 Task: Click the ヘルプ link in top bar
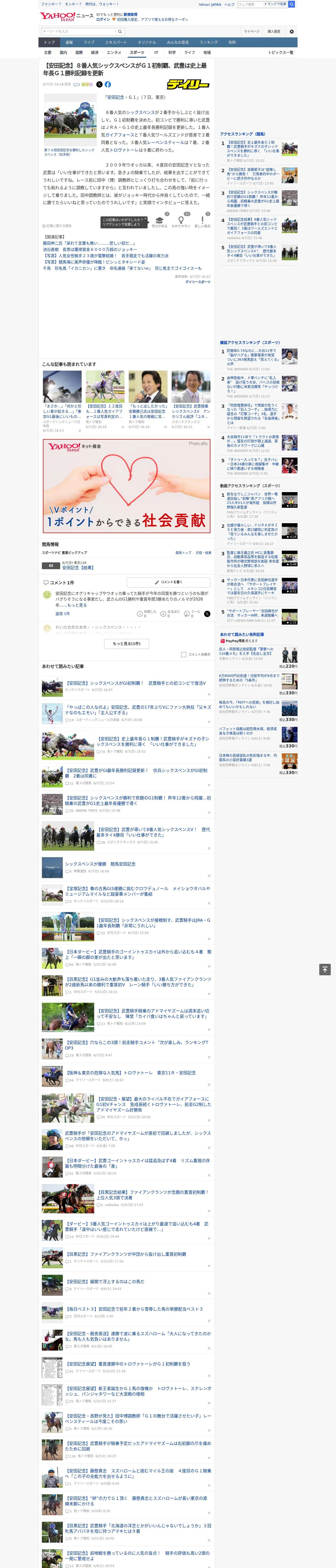click(x=229, y=4)
